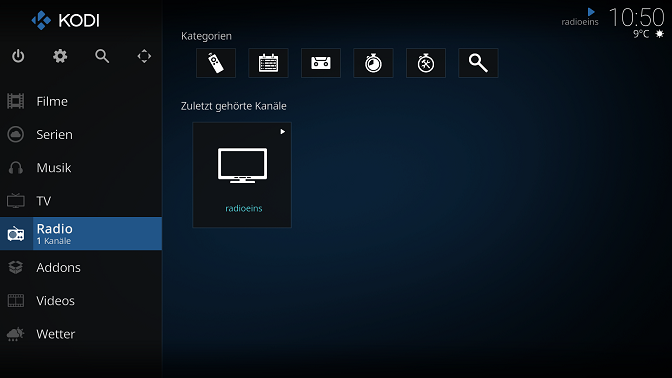
Task: Open the Videos menu entry
Action: click(81, 300)
